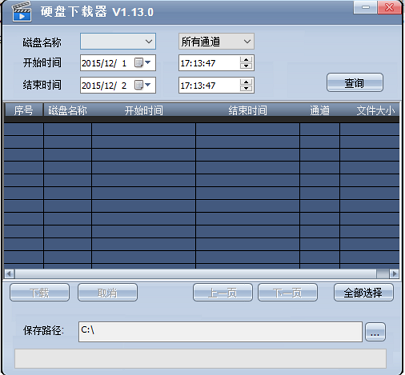Open calendar picker for 结束时间 date
Viewport: 405px width, 375px height.
pyautogui.click(x=143, y=85)
